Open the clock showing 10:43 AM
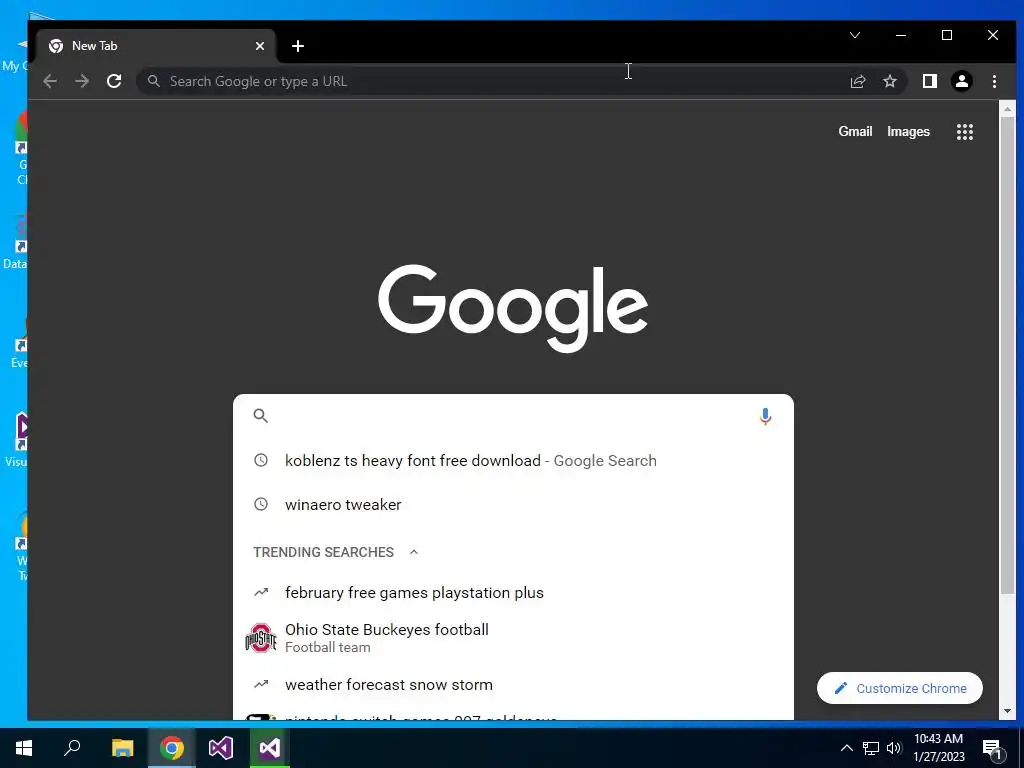This screenshot has height=768, width=1024. (x=938, y=748)
